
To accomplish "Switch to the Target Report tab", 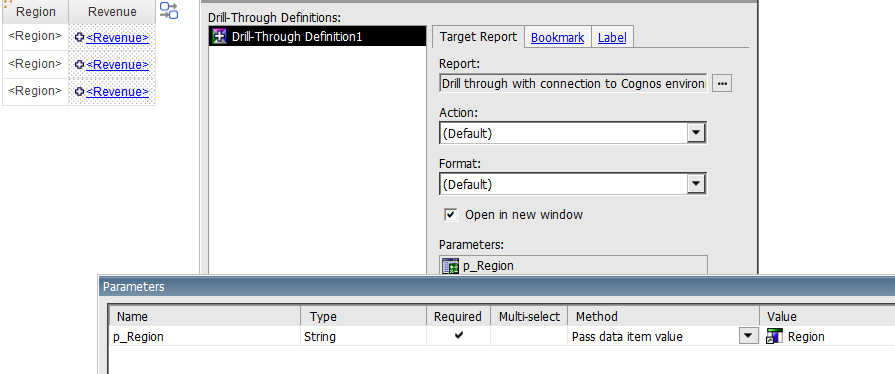I will pos(478,37).
